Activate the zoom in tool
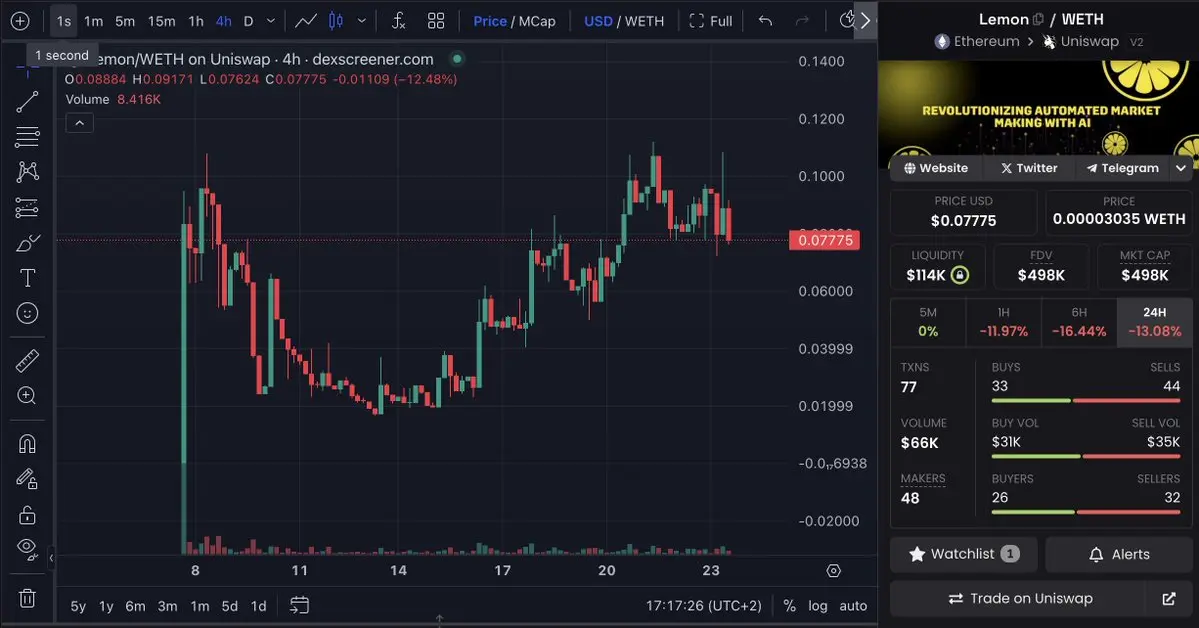1199x628 pixels. click(x=27, y=395)
